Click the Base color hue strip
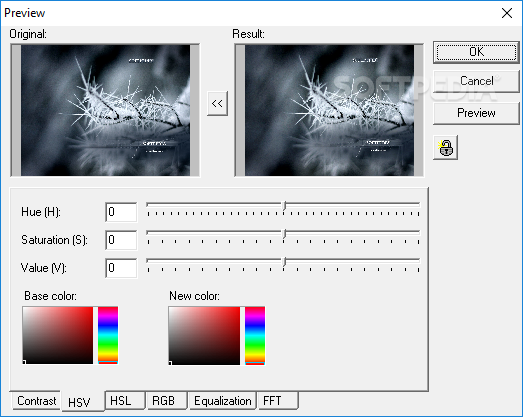 pyautogui.click(x=108, y=335)
